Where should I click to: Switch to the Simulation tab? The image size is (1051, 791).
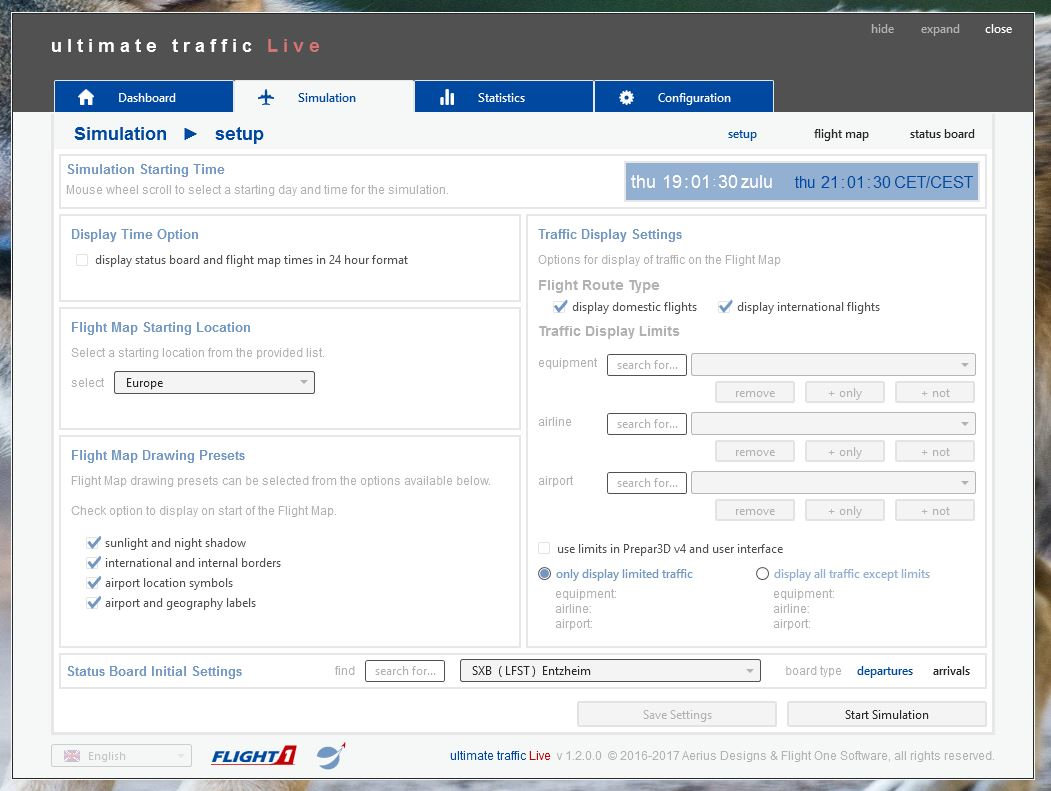click(324, 97)
